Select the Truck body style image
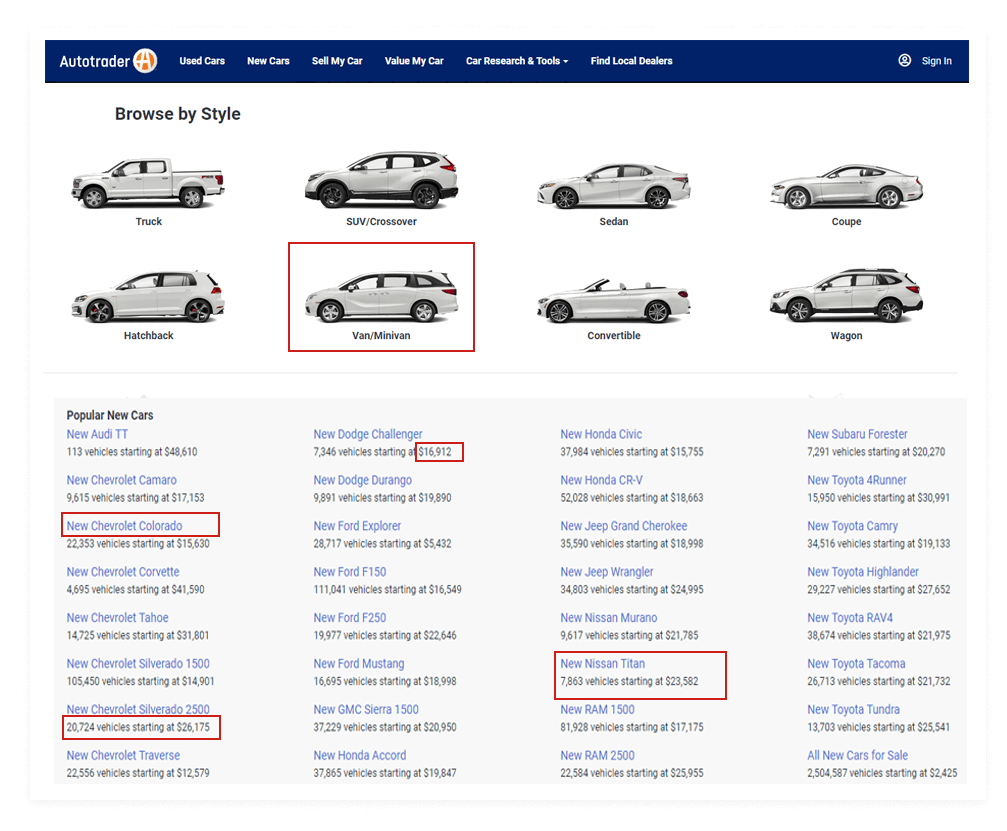The height and width of the screenshot is (831, 1007). pos(148,183)
